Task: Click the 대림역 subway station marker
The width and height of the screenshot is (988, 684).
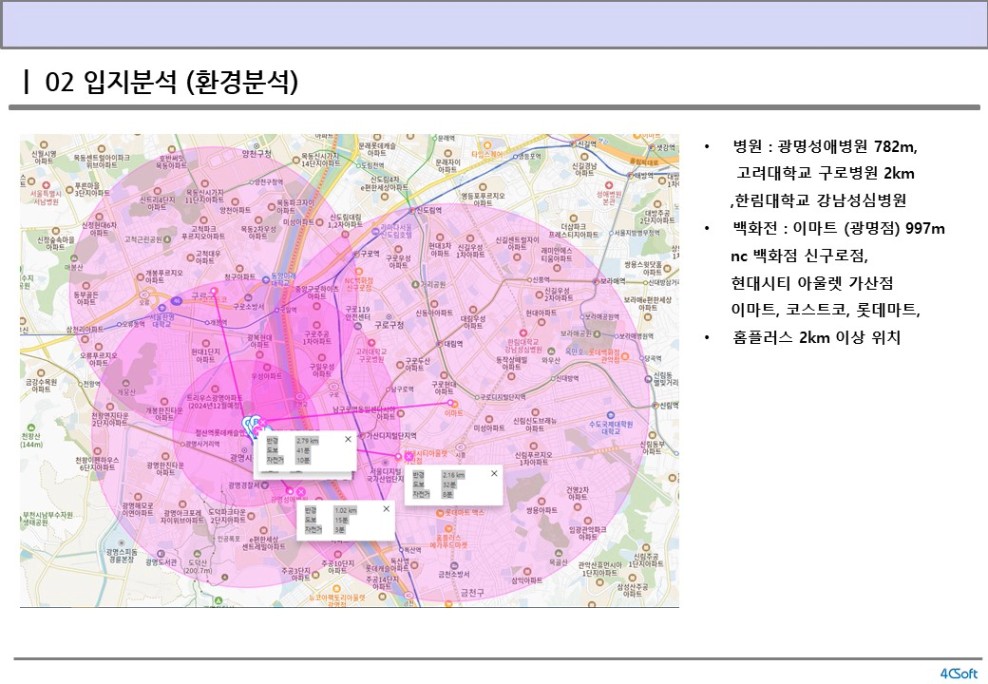Action: point(440,344)
